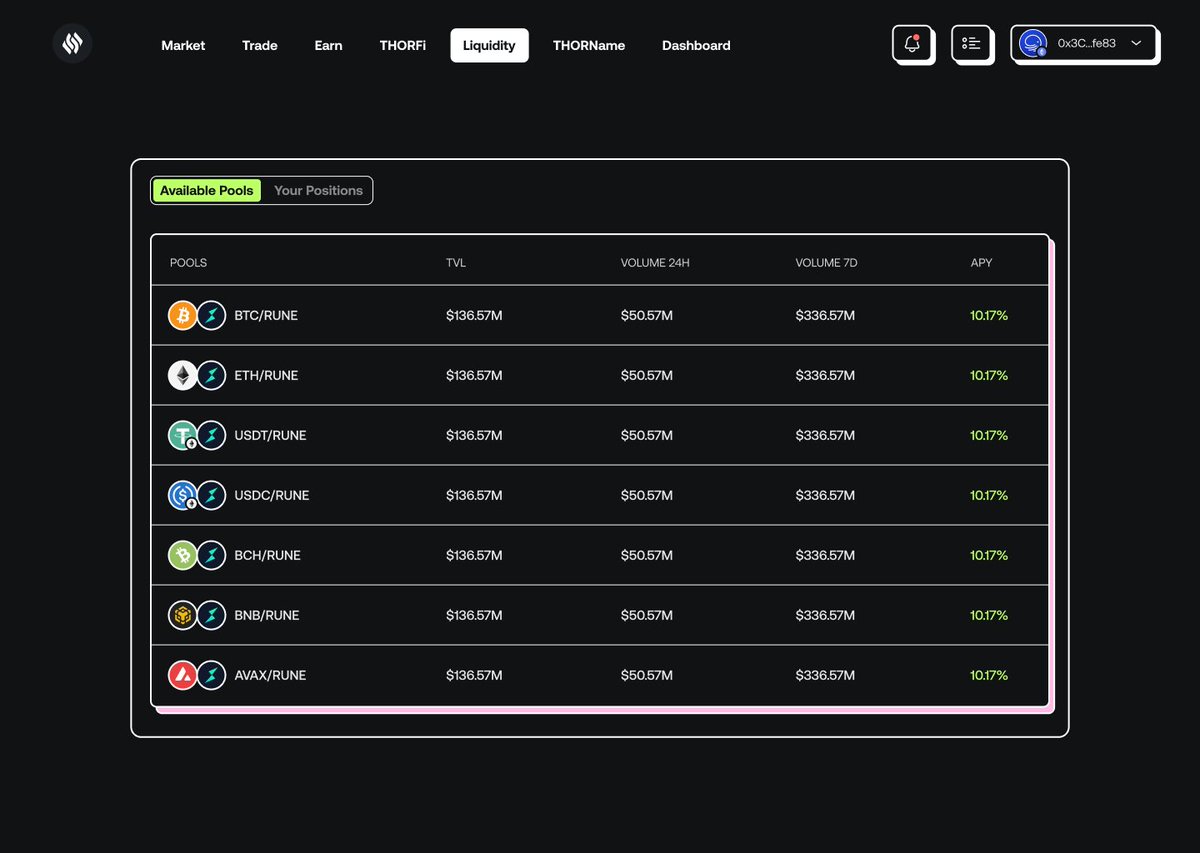Click the wallet avatar icon
This screenshot has width=1200, height=853.
point(1032,43)
